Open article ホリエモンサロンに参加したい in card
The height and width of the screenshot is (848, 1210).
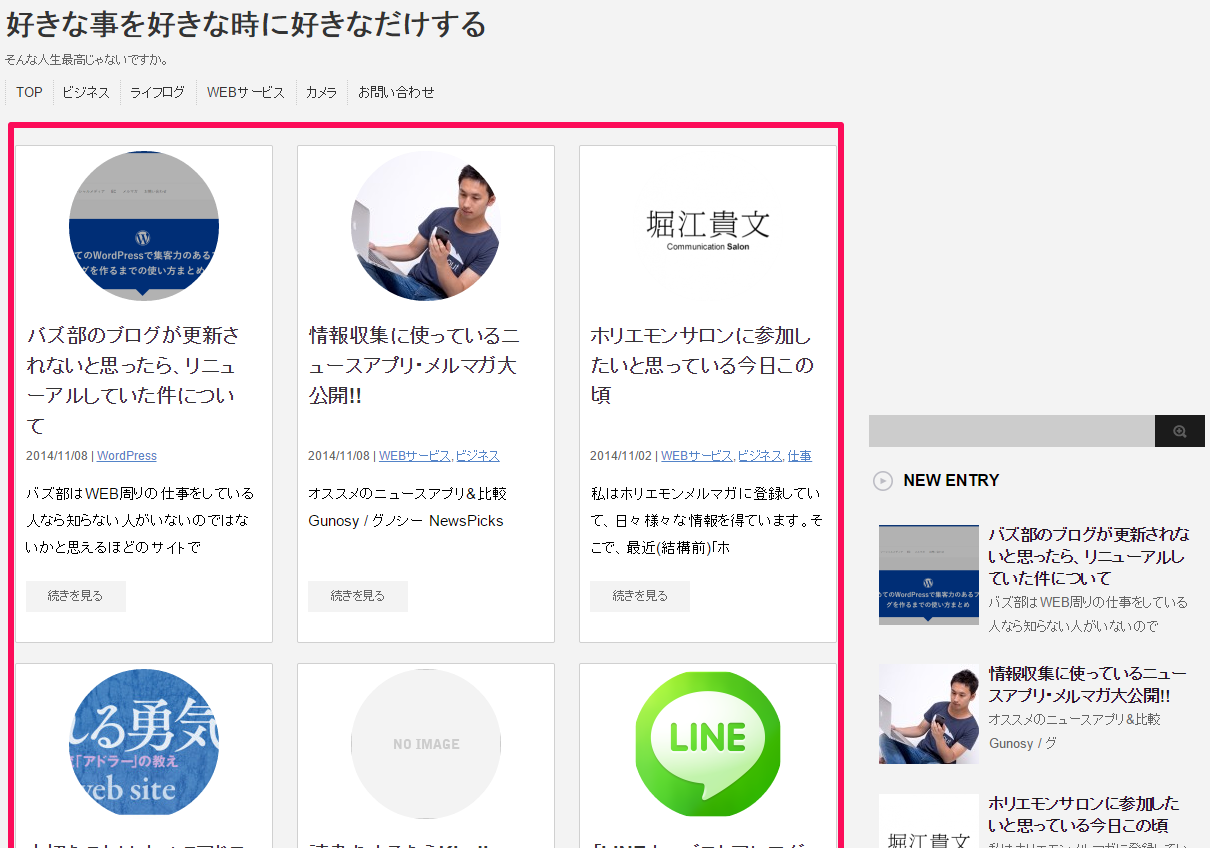tap(701, 365)
